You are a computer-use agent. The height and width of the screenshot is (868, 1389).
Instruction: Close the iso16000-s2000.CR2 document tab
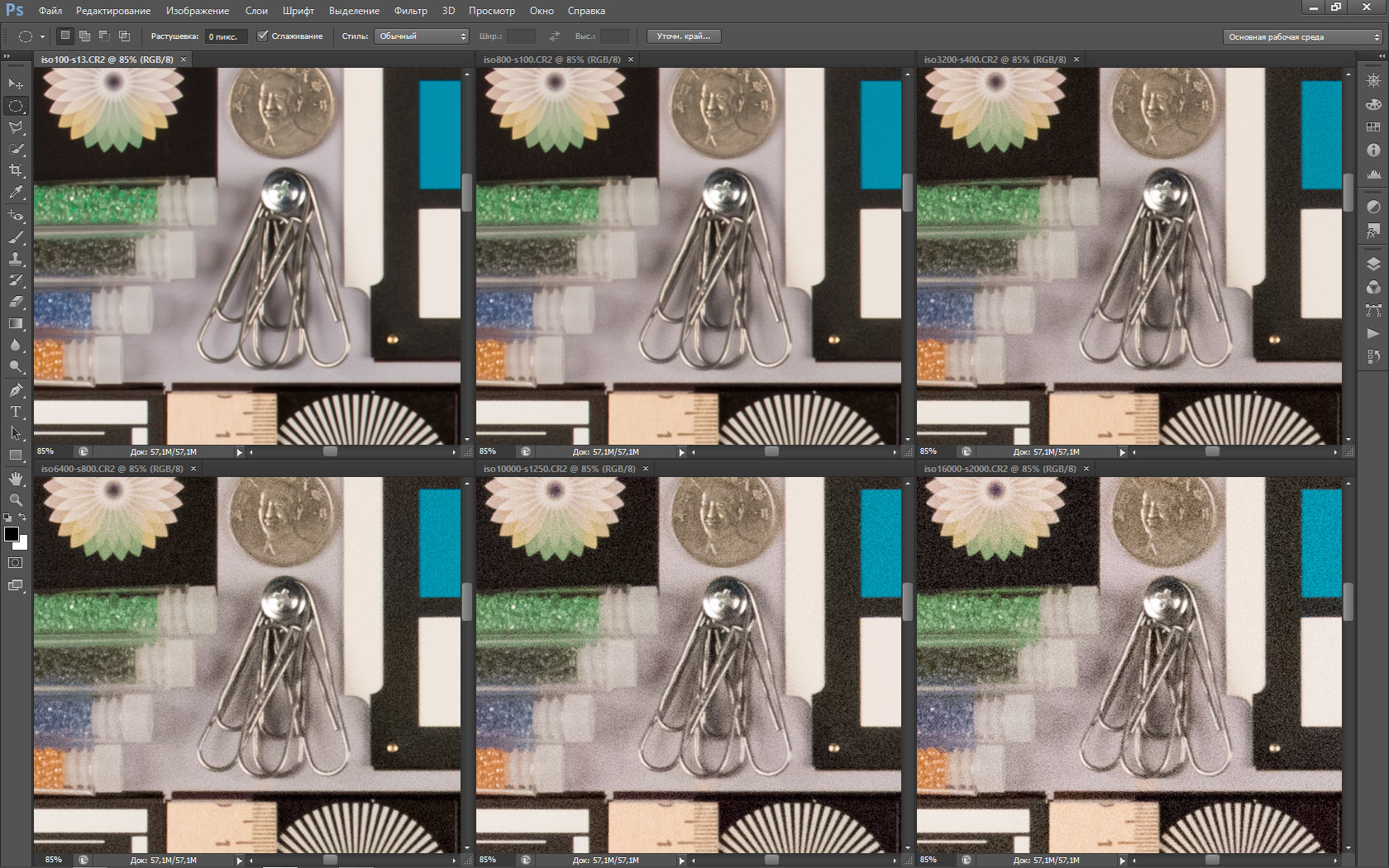click(1086, 469)
